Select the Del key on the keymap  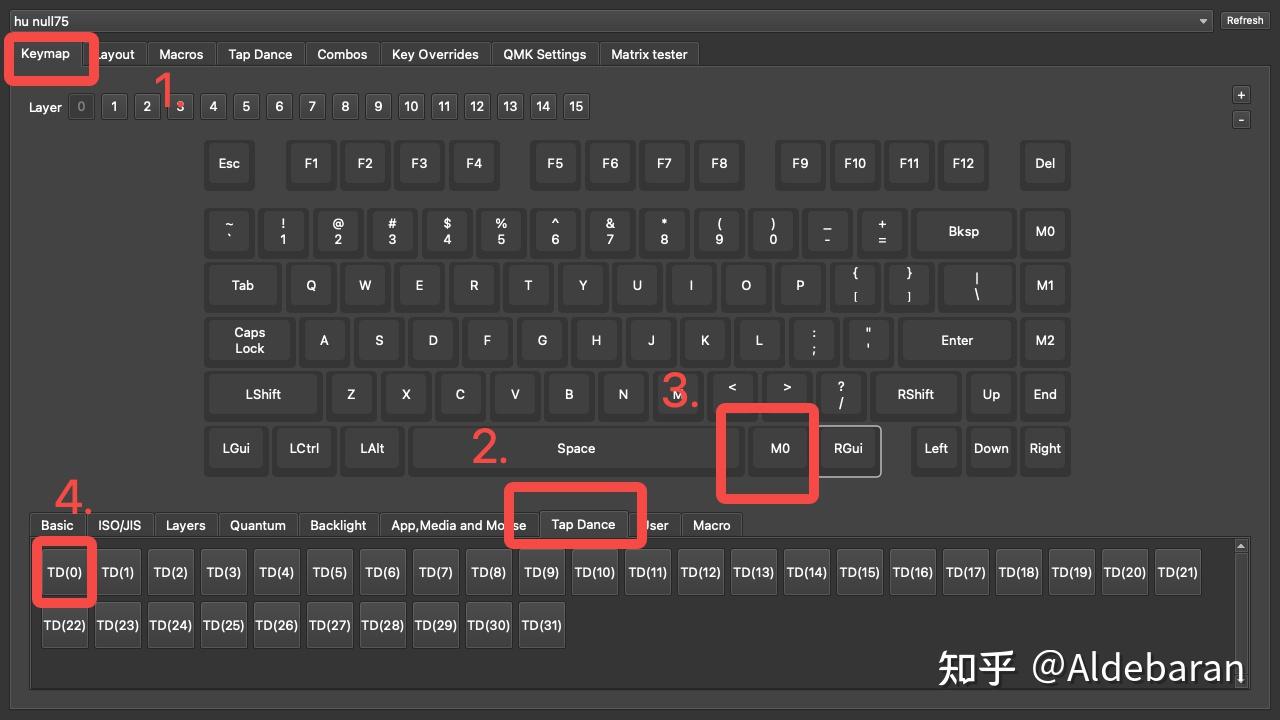1045,163
